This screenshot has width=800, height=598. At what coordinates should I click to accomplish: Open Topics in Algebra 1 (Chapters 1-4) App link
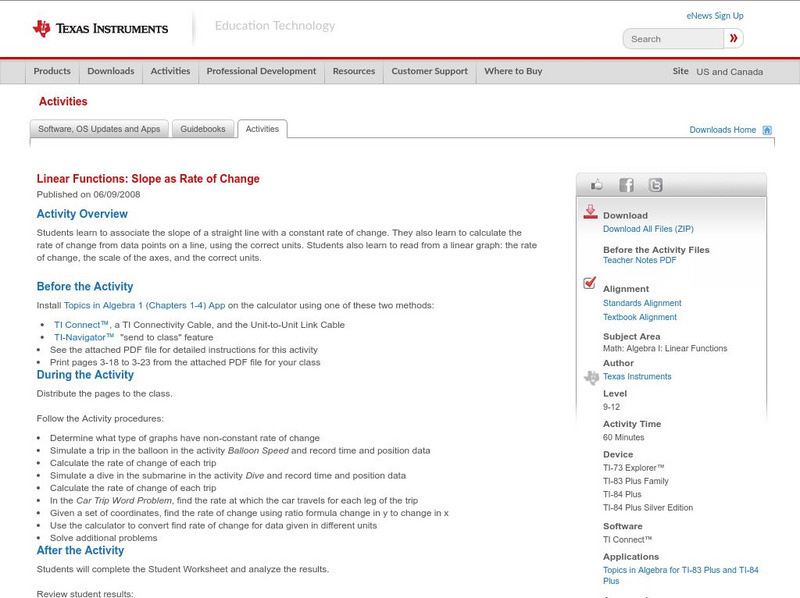pyautogui.click(x=144, y=306)
